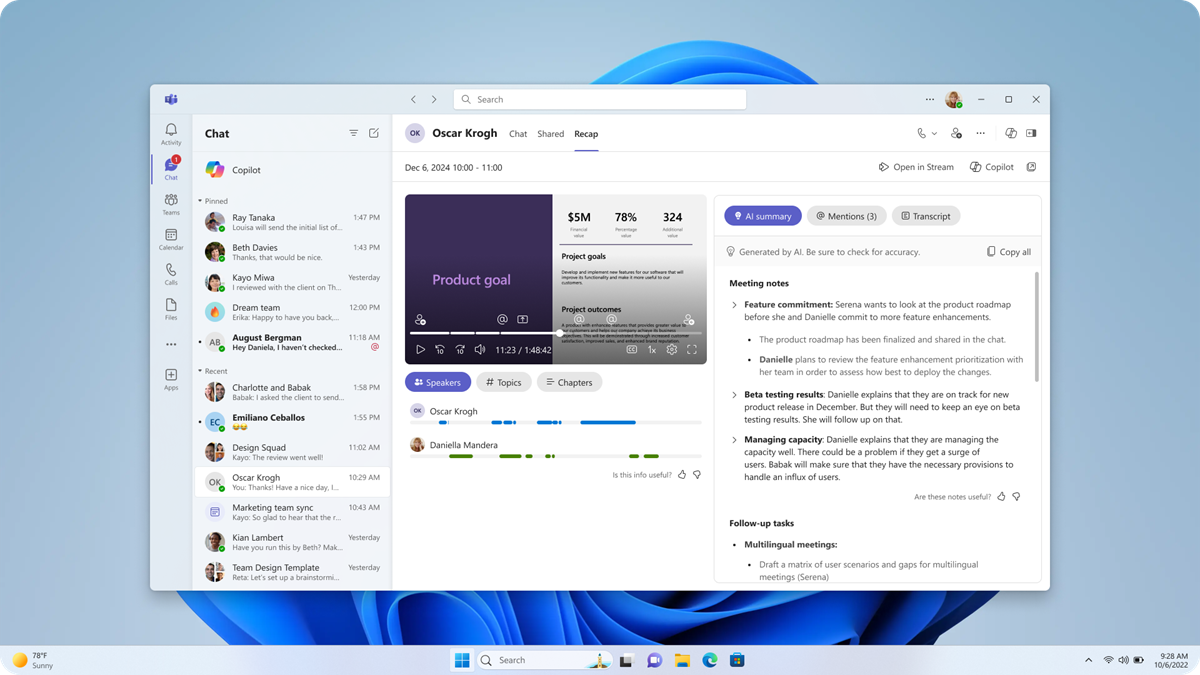
Task: Mute the recording volume speaker icon
Action: coord(480,350)
